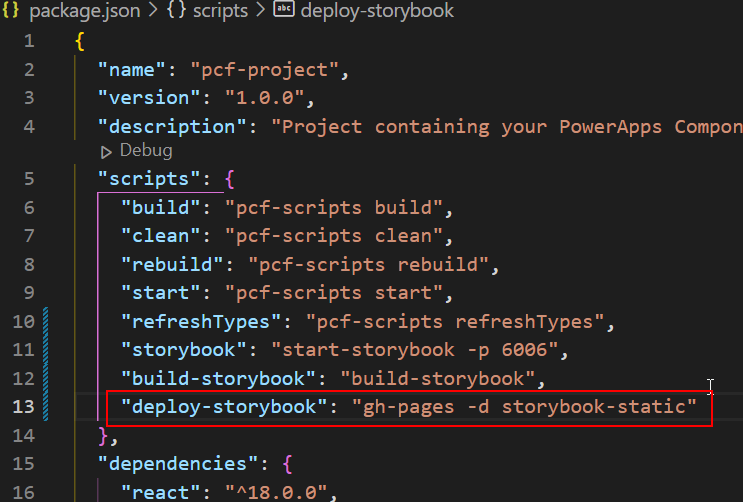Click the deploy-storybook string symbol icon

pos(284,9)
